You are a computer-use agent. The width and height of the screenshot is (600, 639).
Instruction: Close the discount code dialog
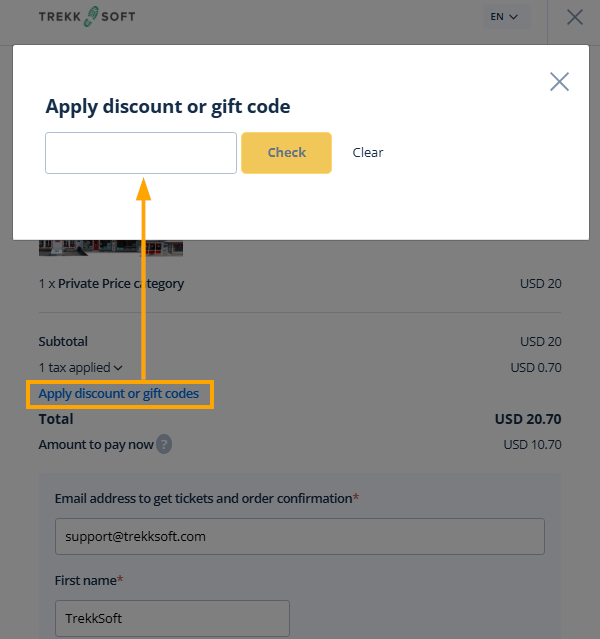[559, 82]
